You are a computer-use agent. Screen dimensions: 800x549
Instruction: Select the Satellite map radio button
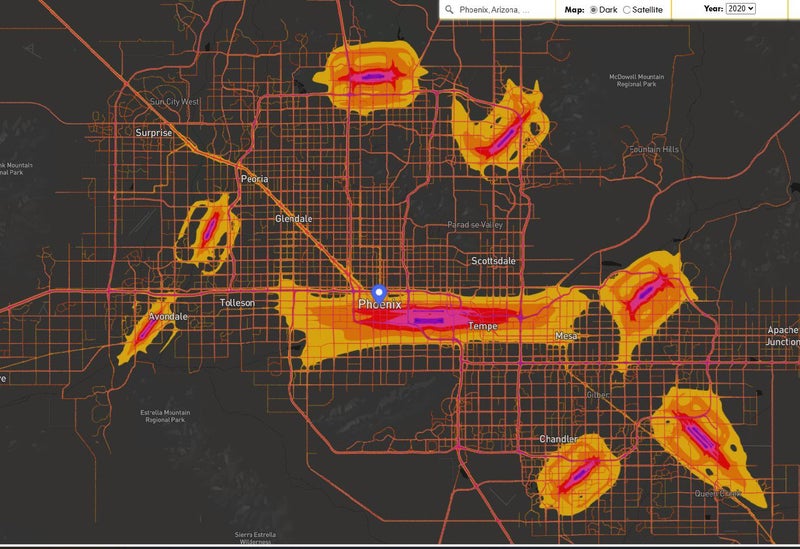click(627, 9)
